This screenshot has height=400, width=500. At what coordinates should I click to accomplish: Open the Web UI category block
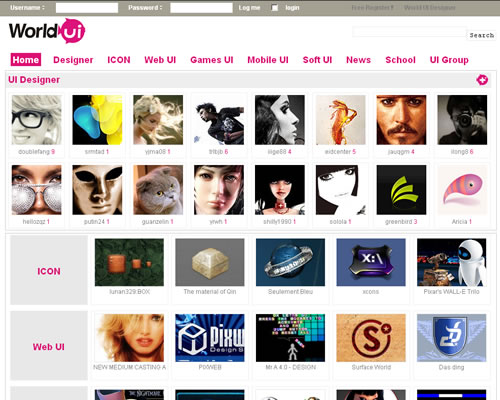coord(49,346)
